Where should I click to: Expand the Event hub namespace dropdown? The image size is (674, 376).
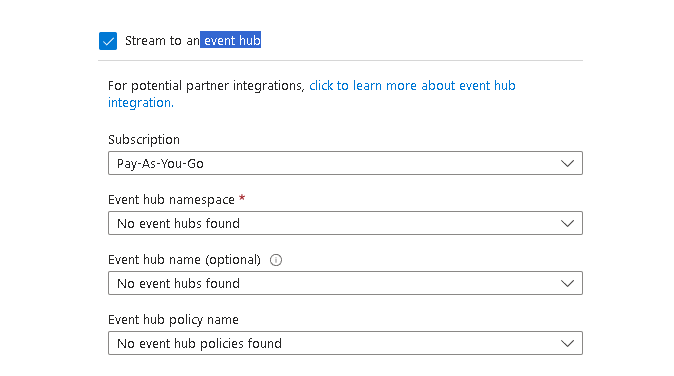point(345,223)
